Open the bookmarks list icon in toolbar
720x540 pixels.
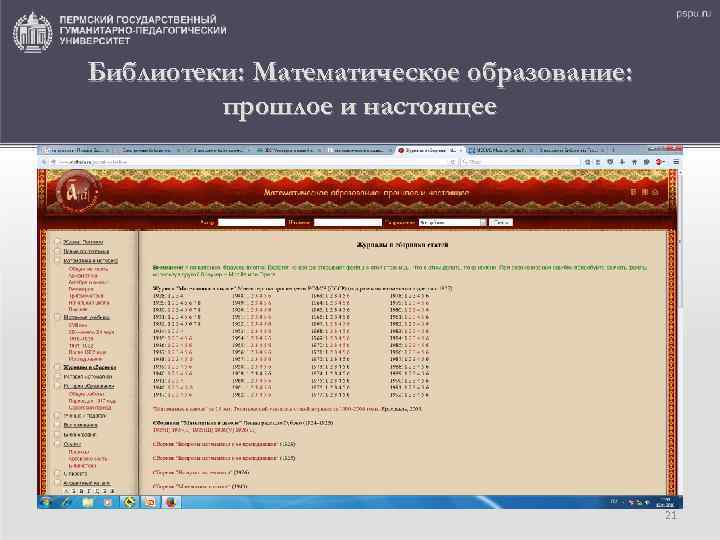click(x=598, y=162)
